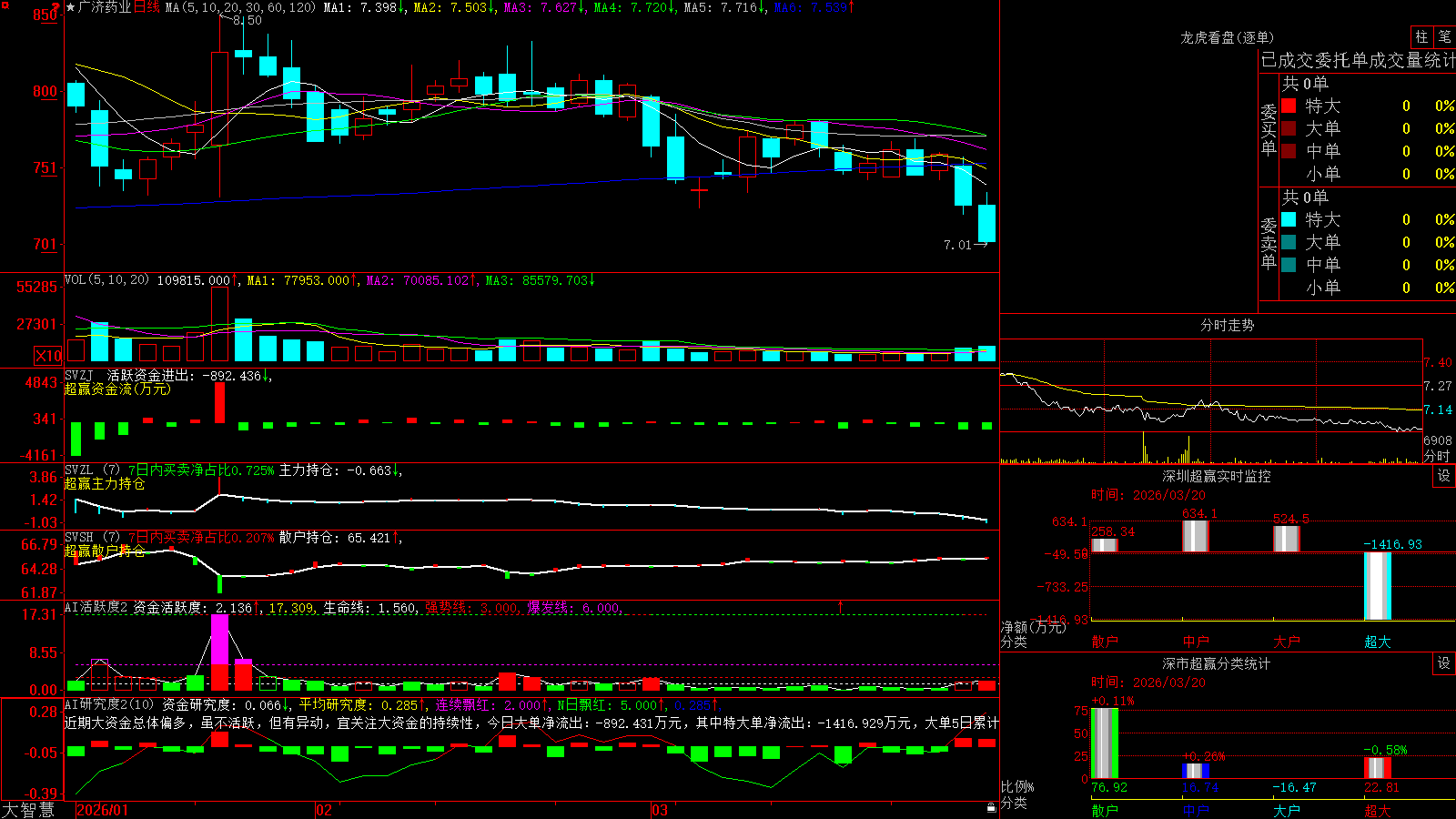The width and height of the screenshot is (1456, 819).
Task: Click the 已成交委托单成交量统计 header
Action: (1358, 60)
